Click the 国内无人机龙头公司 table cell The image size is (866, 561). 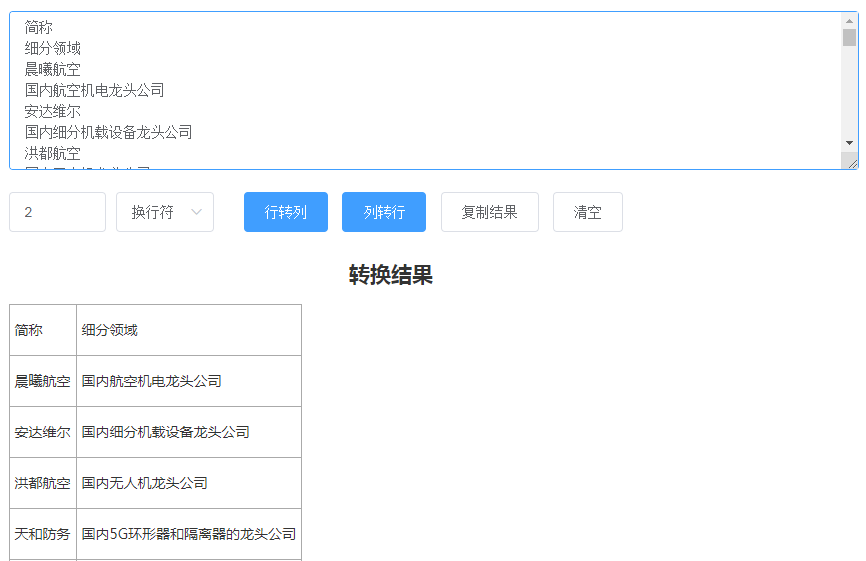point(188,483)
